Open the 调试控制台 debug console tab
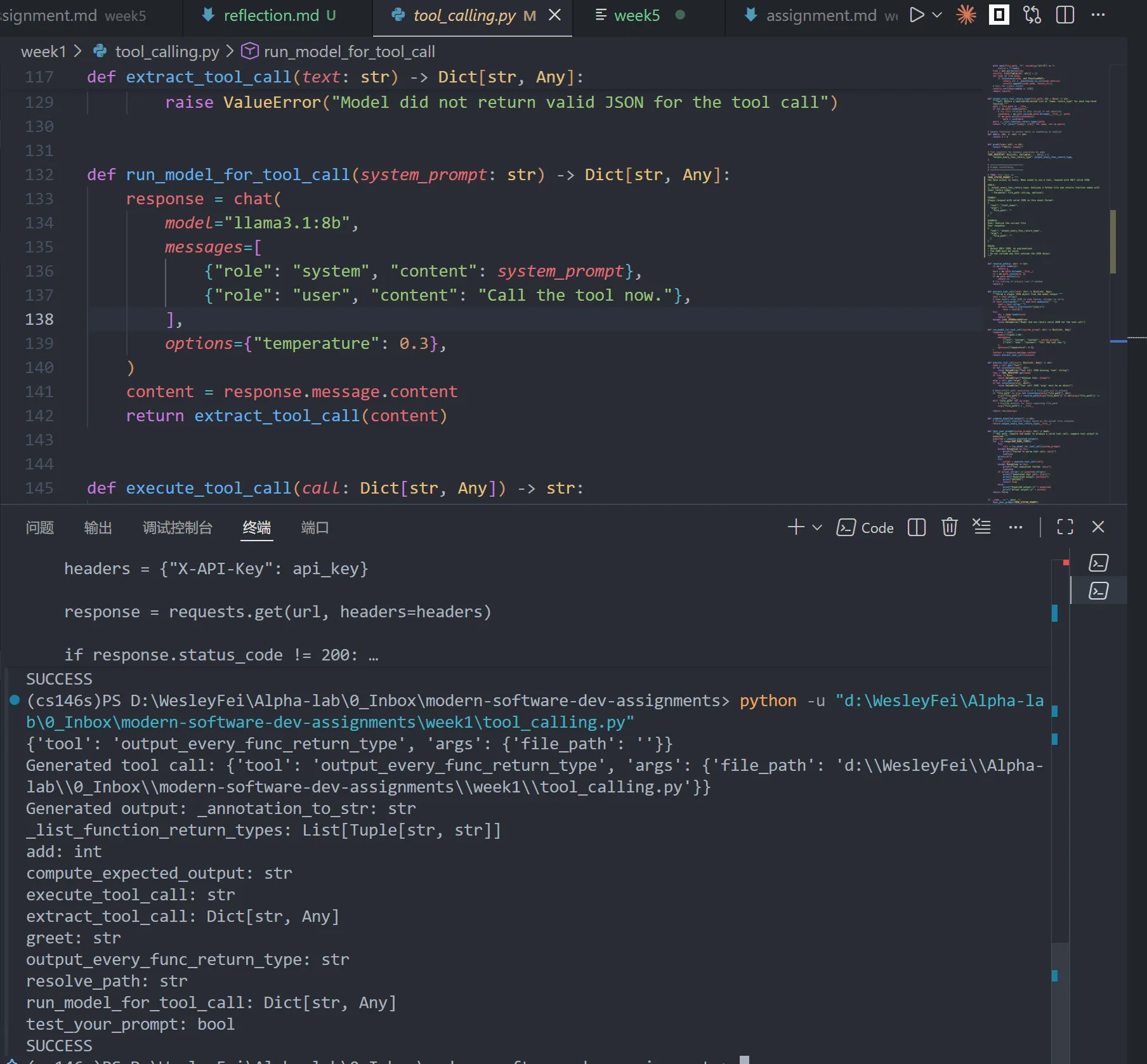The width and height of the screenshot is (1147, 1064). pyautogui.click(x=177, y=527)
